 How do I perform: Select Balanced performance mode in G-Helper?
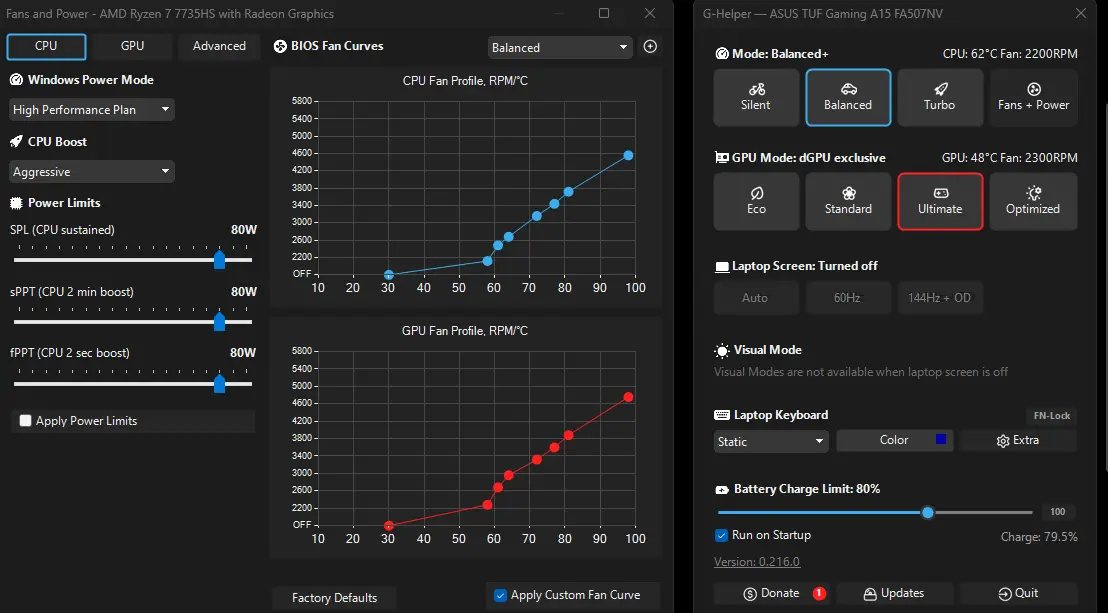point(848,98)
